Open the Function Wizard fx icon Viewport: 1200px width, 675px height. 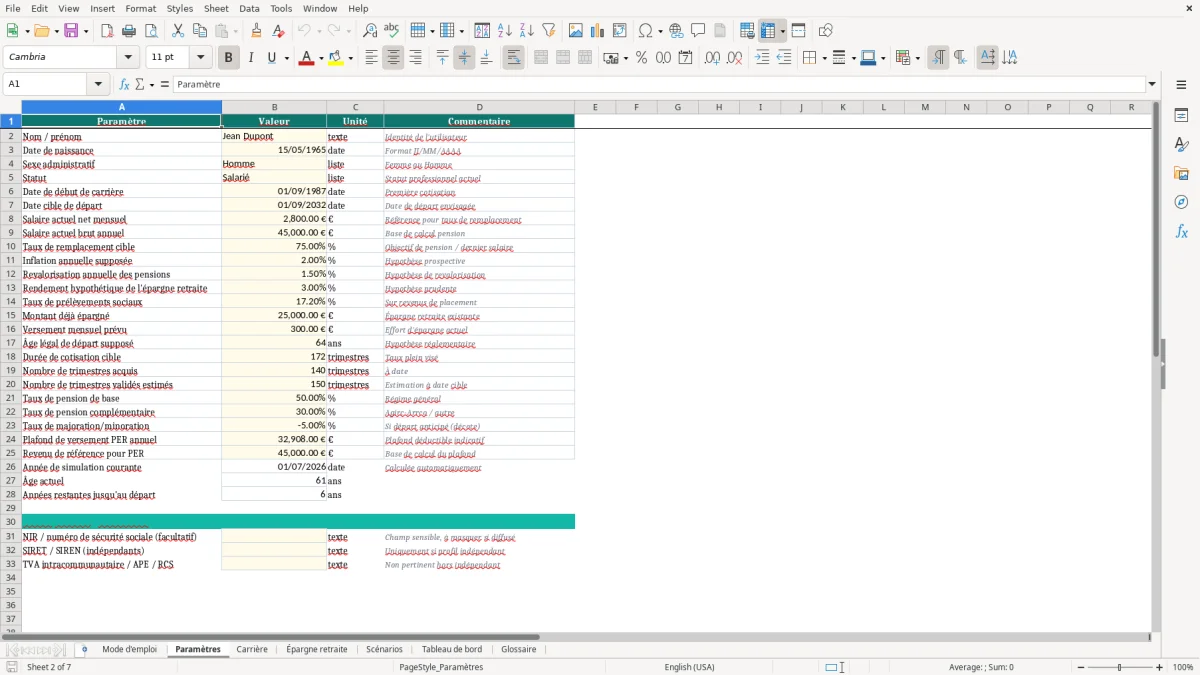click(x=124, y=84)
